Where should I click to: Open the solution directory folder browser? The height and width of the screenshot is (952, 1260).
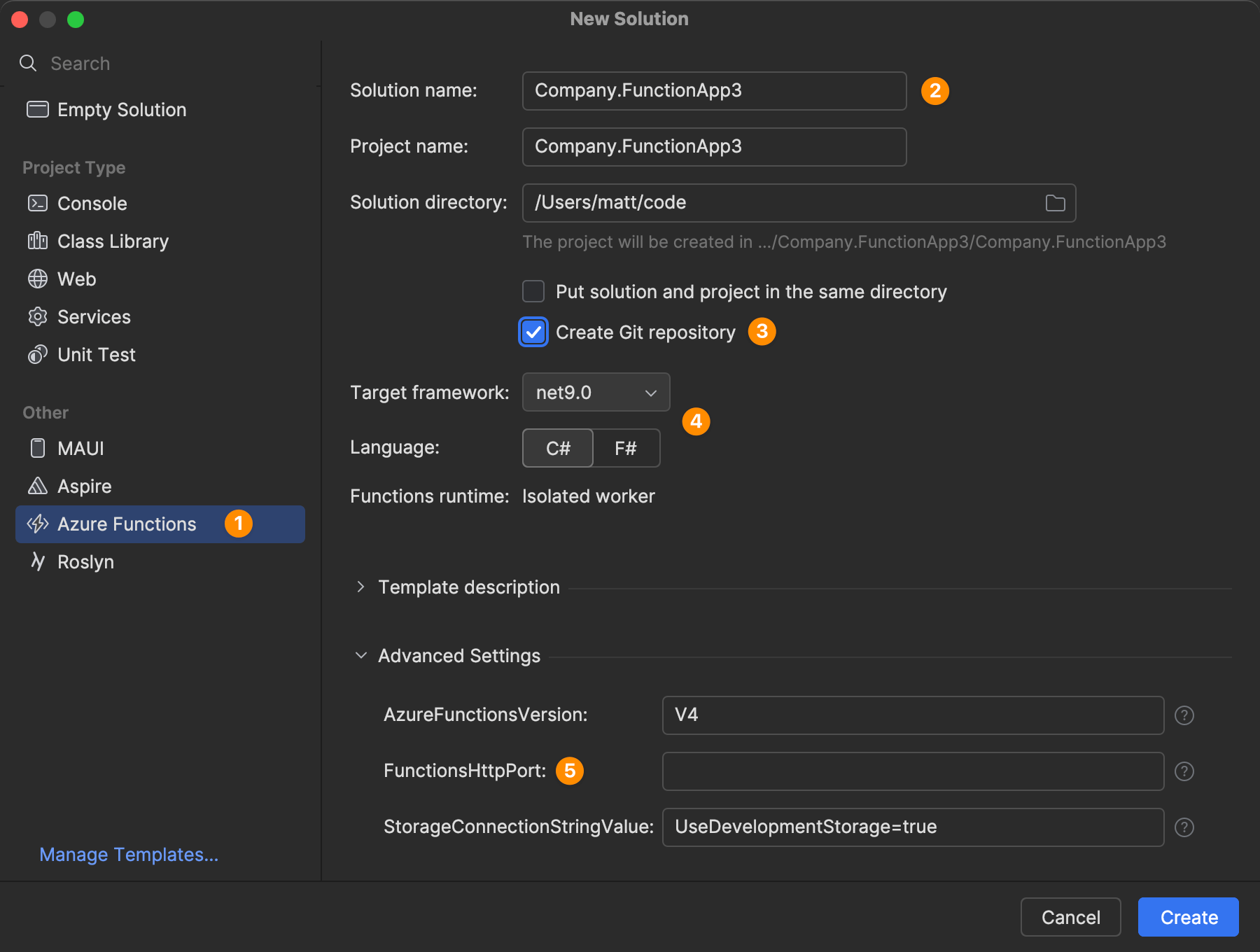tap(1055, 203)
